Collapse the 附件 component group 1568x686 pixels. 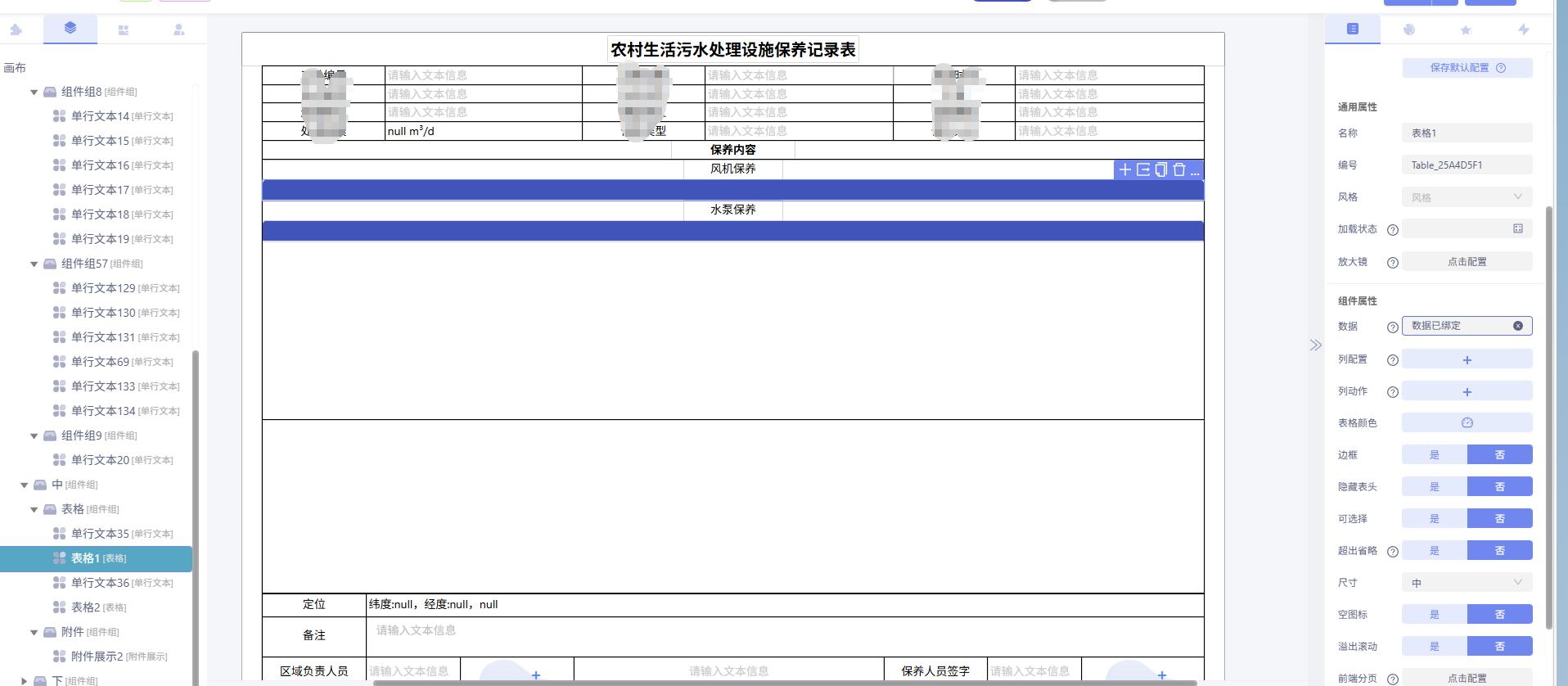[x=34, y=633]
